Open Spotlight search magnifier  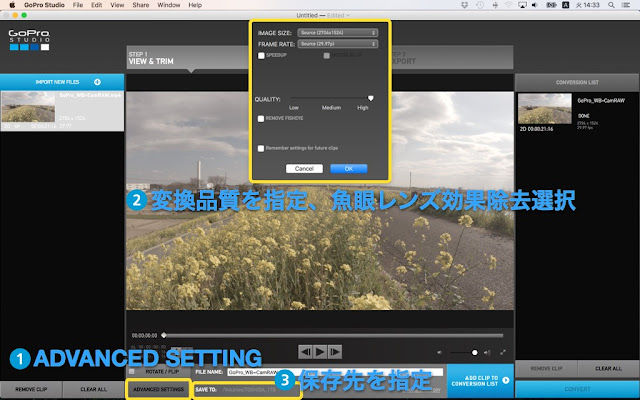pyautogui.click(x=611, y=5)
